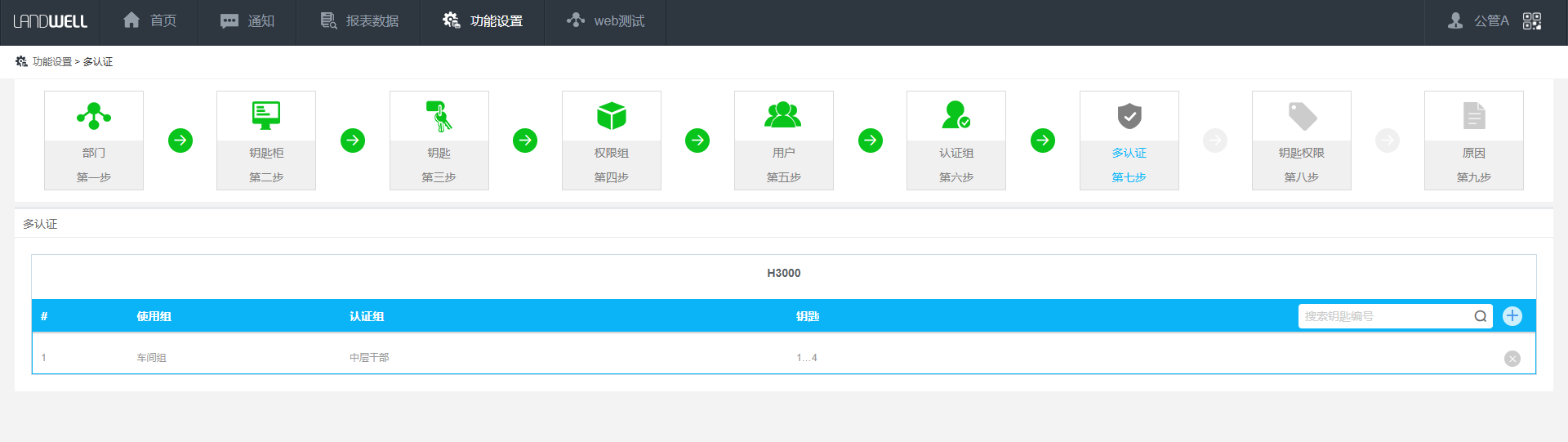The image size is (1568, 442).
Task: Add a new multi-auth entry with plus button
Action: click(x=1512, y=316)
